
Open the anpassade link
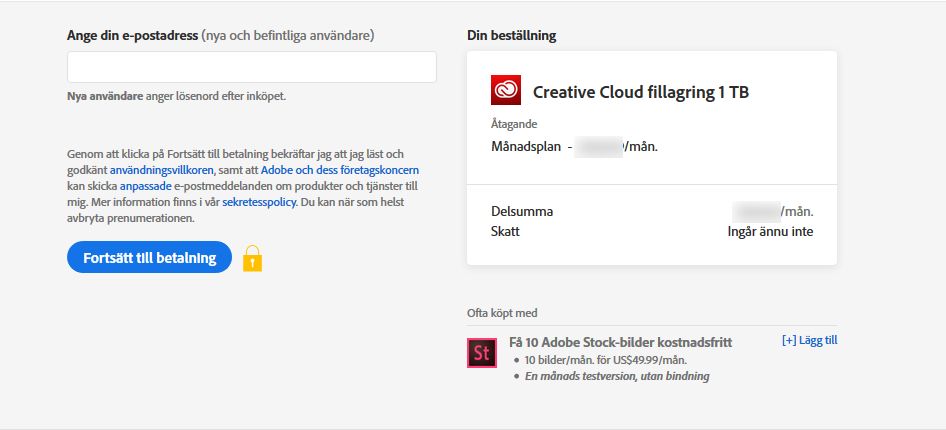146,186
